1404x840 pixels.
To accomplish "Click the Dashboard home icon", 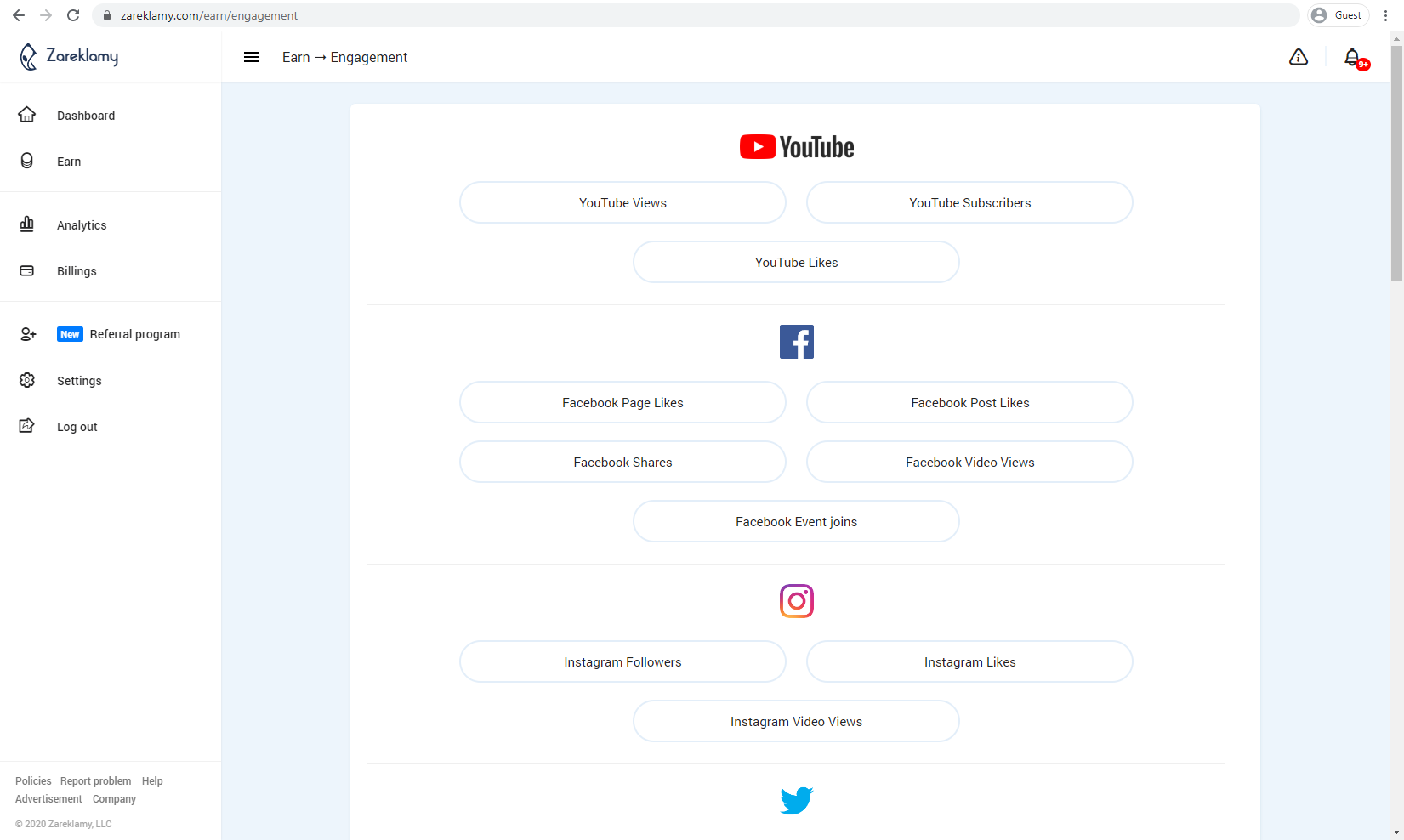I will pos(27,115).
